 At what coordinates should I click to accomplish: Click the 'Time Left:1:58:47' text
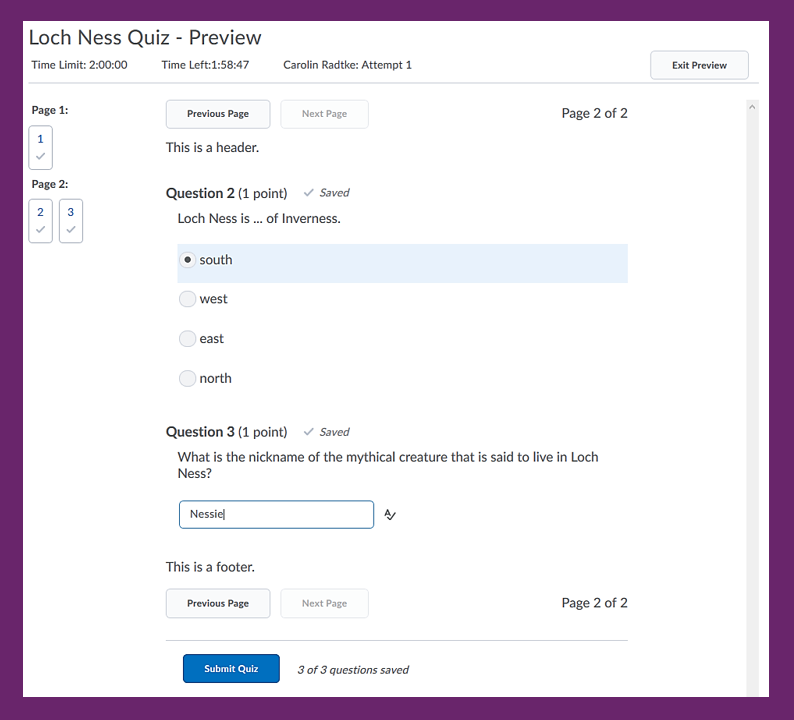205,65
